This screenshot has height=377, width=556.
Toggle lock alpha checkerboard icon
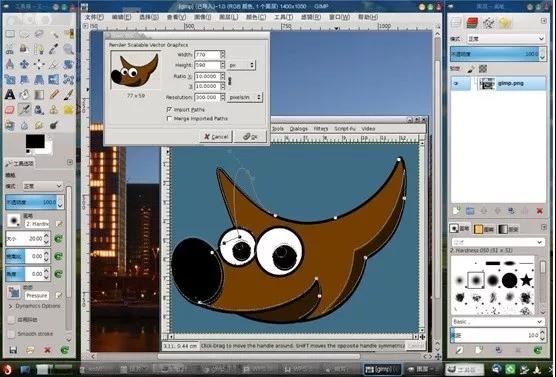[483, 68]
